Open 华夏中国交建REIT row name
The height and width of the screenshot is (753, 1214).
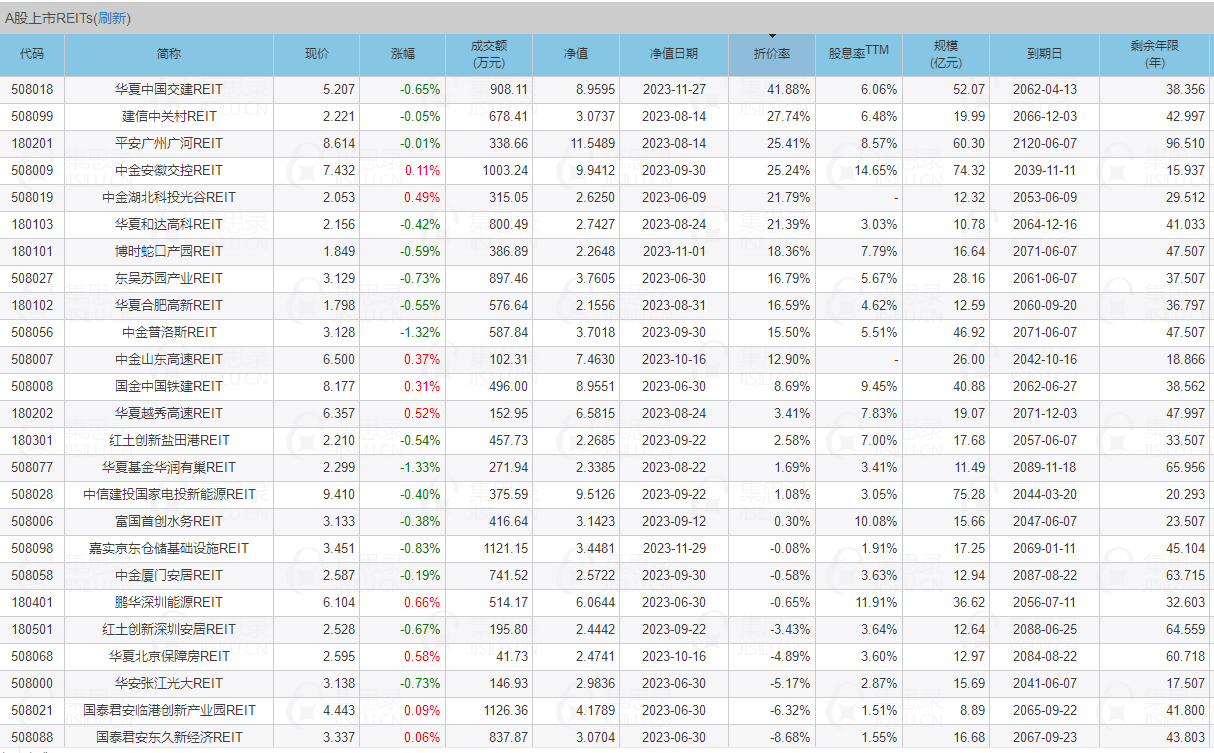(169, 89)
